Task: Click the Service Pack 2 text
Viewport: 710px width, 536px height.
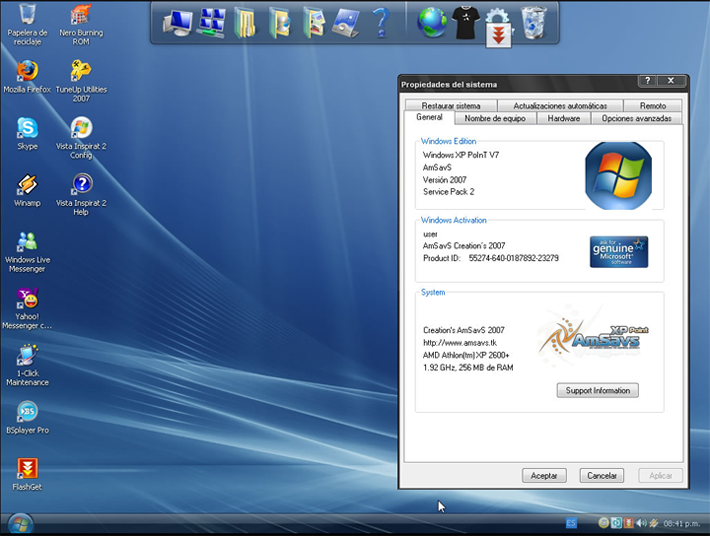Action: coord(449,191)
